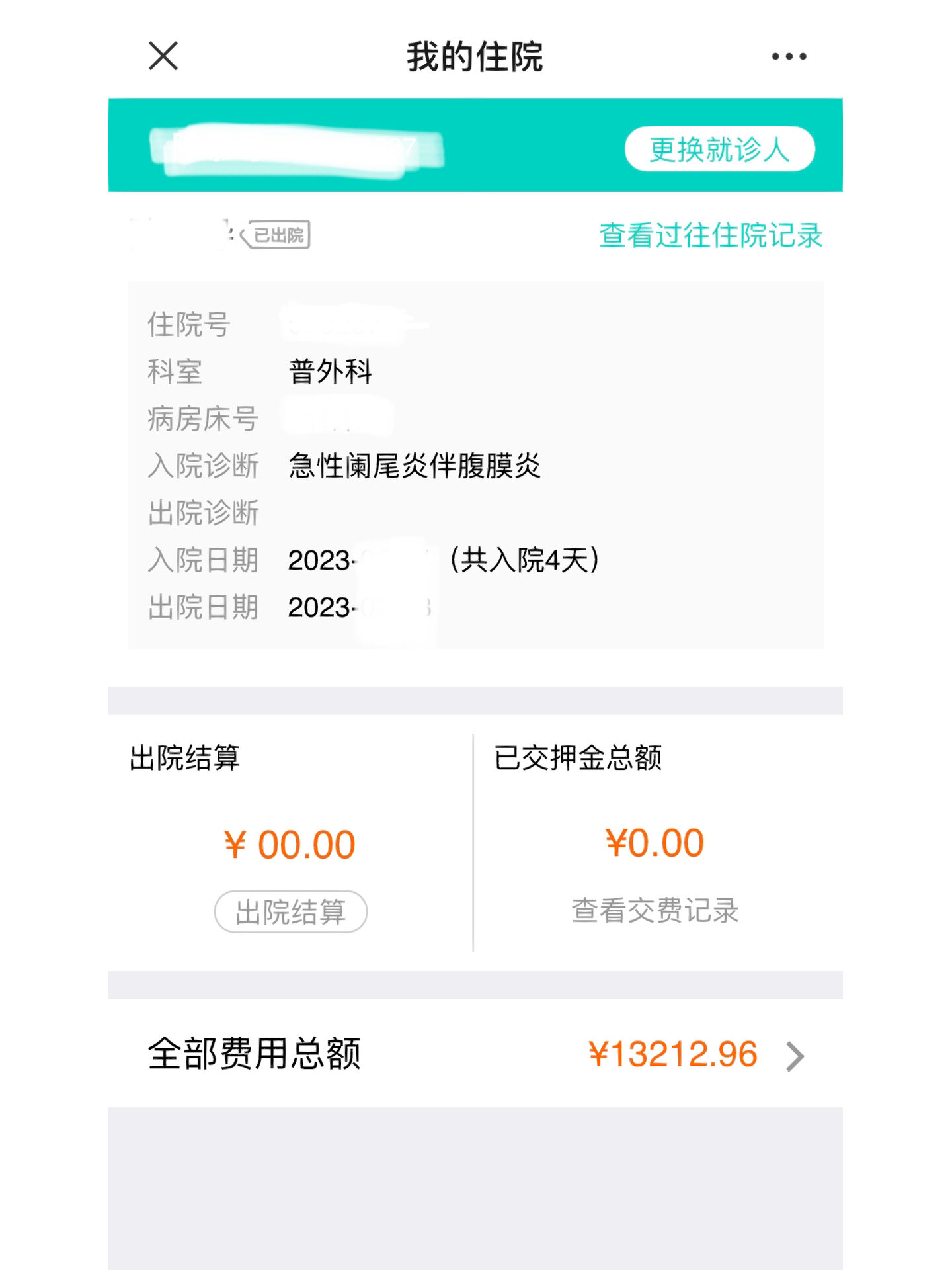The image size is (952, 1270).
Task: Click the 已出院 status tag
Action: pos(277,235)
